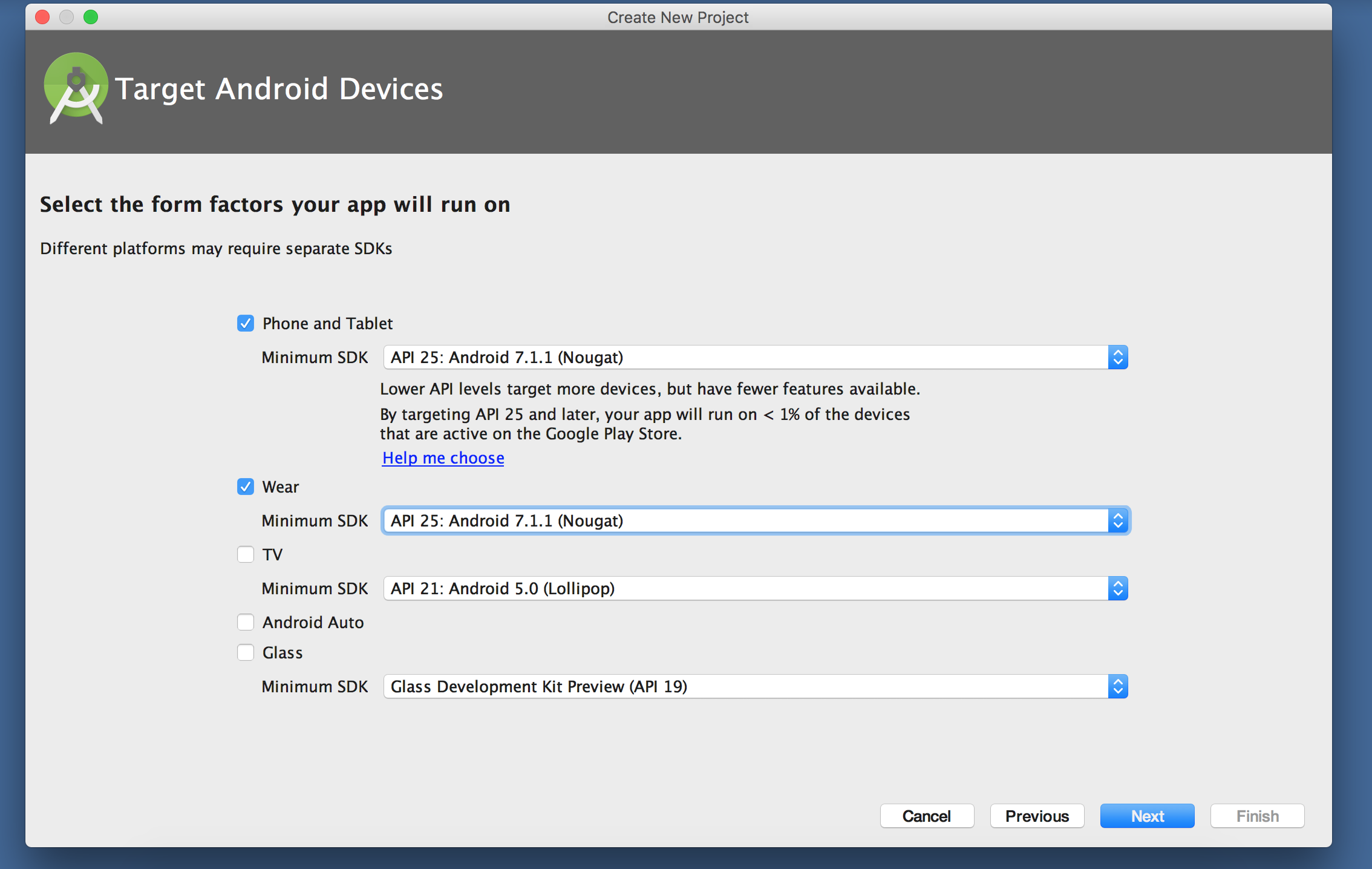Screen dimensions: 1372x869
Task: Enable the Glass form factor checkbox
Action: [x=246, y=652]
